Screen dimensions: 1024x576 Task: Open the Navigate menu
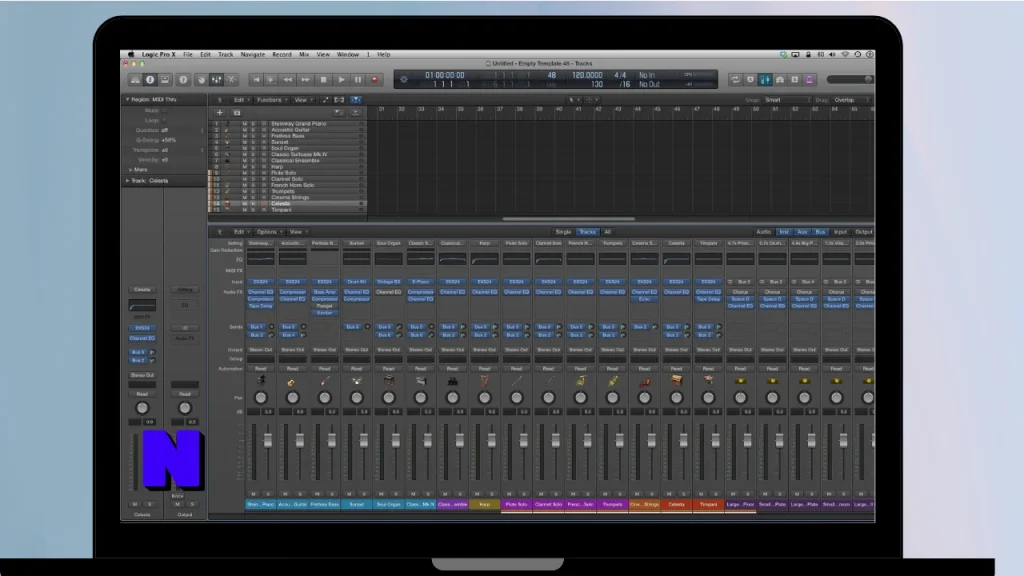click(253, 55)
